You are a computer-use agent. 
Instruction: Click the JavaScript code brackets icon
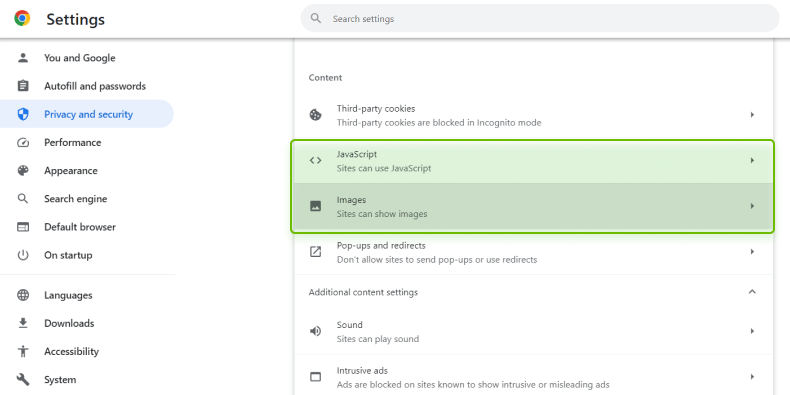coord(315,160)
